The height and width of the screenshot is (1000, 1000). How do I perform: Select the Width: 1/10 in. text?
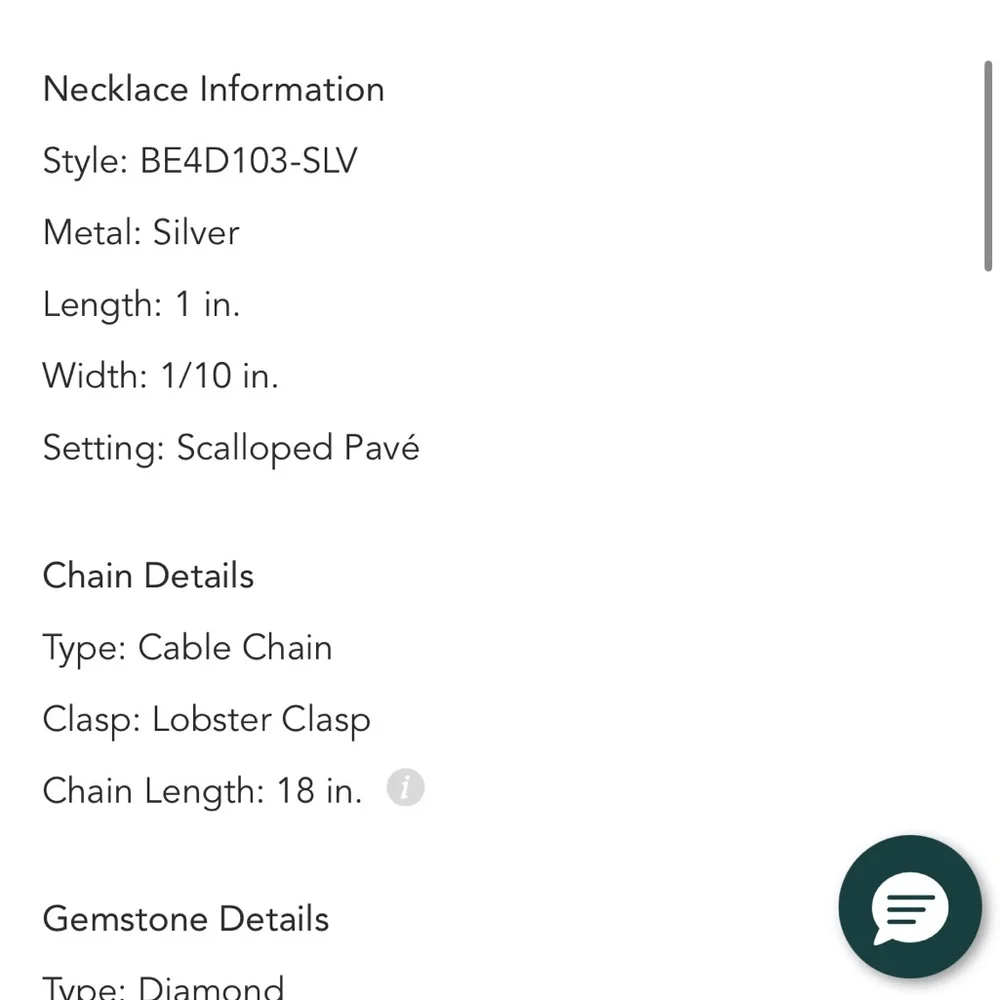pyautogui.click(x=160, y=376)
